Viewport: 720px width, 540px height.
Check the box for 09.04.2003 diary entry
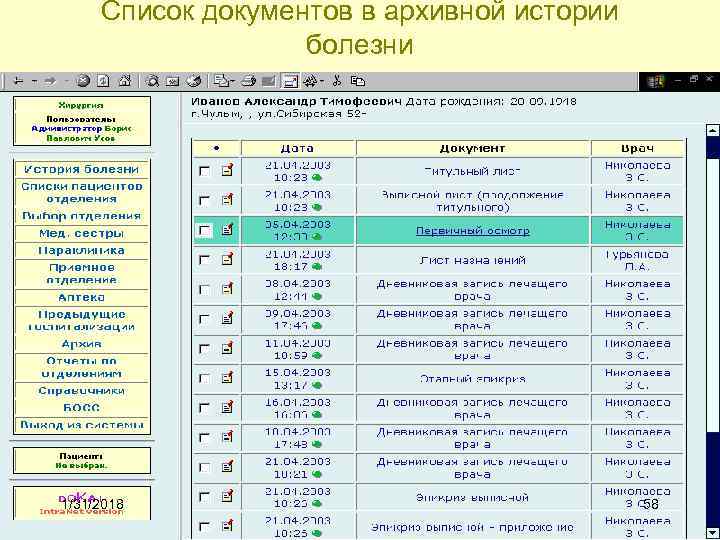click(x=204, y=319)
